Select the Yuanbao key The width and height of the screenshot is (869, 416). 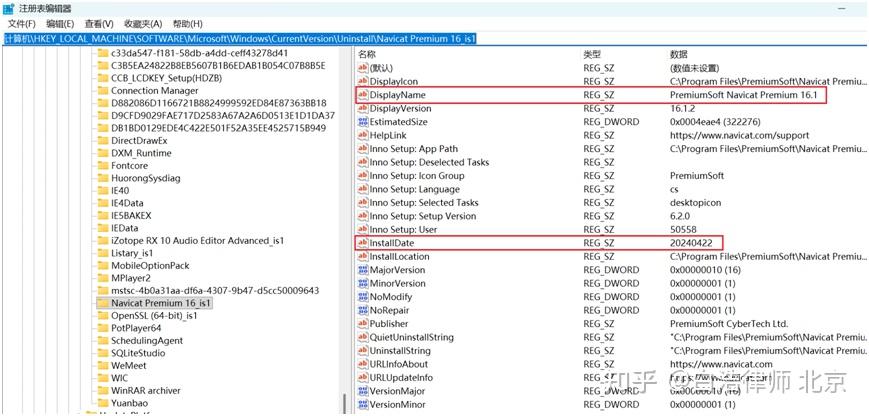pyautogui.click(x=129, y=403)
